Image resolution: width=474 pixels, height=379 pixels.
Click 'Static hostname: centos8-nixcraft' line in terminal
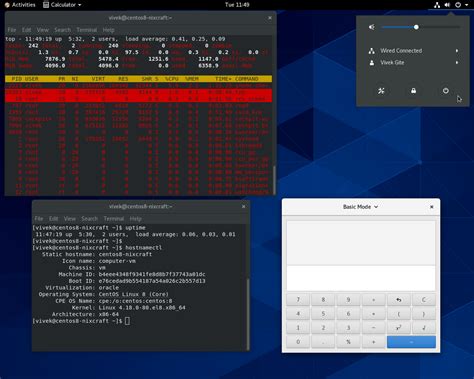97,254
